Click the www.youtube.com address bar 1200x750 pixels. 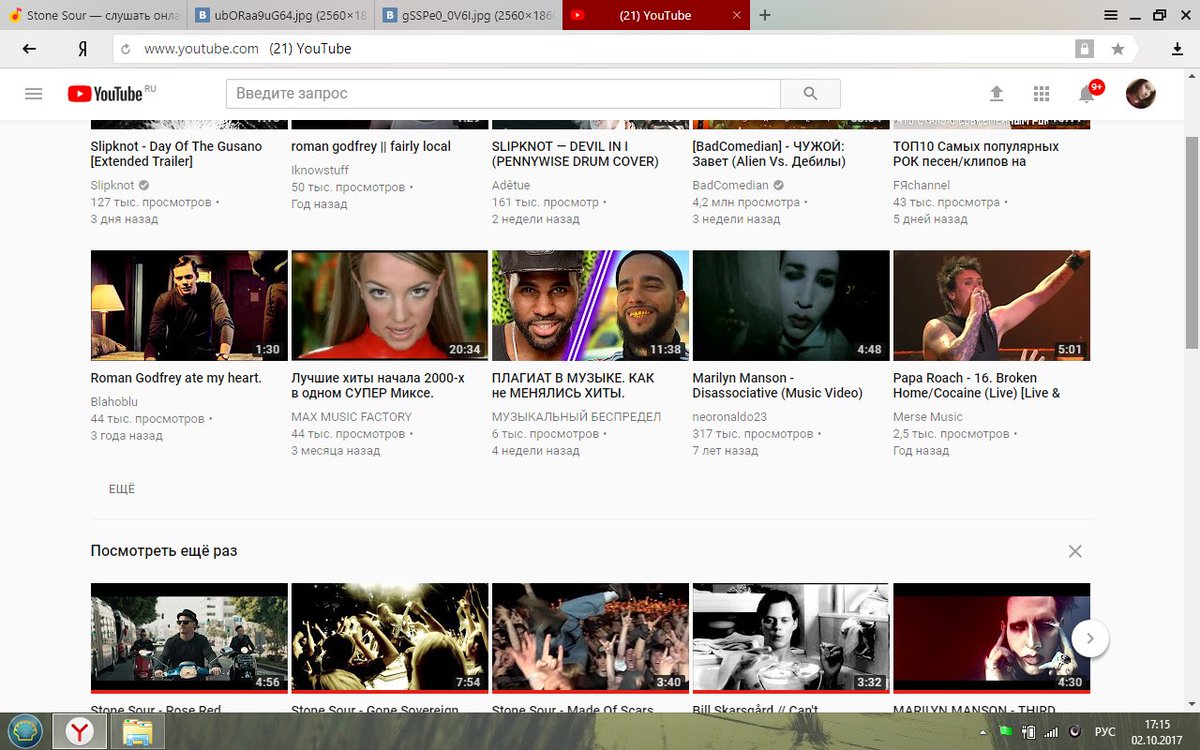point(590,49)
